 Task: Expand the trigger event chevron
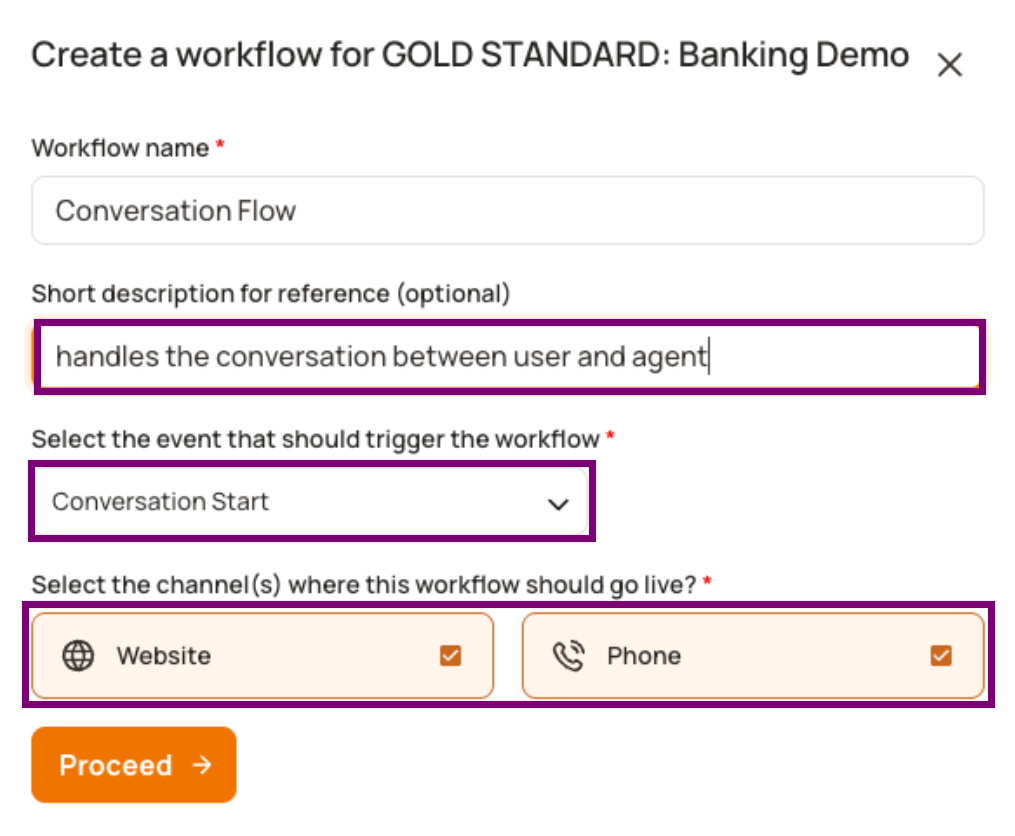[558, 503]
